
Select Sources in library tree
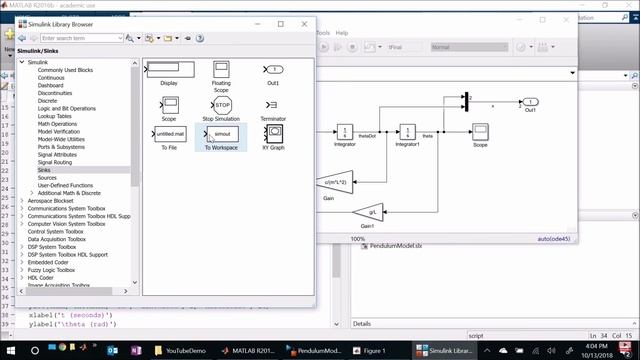tap(47, 178)
